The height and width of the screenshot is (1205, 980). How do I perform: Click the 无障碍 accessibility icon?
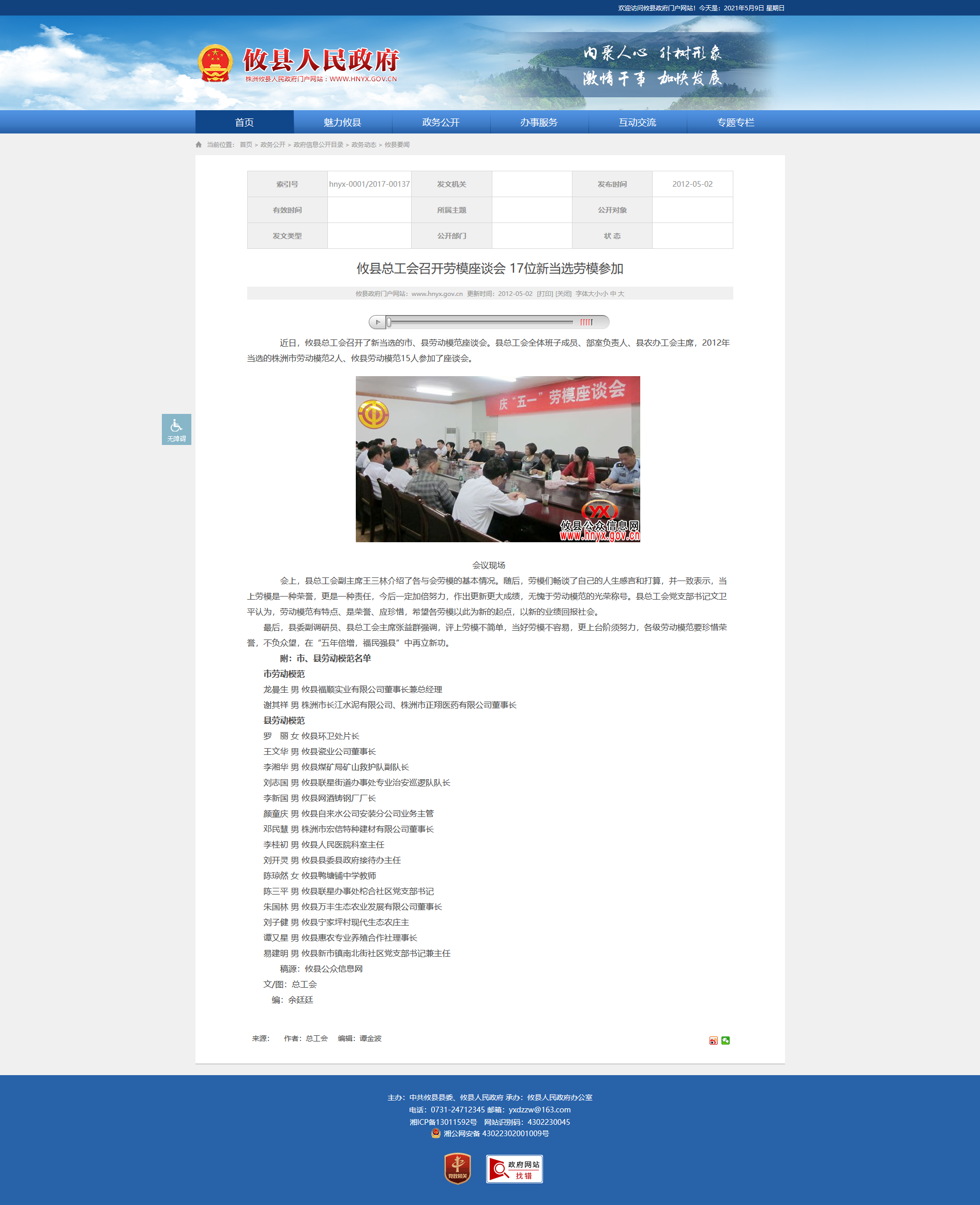pos(176,429)
